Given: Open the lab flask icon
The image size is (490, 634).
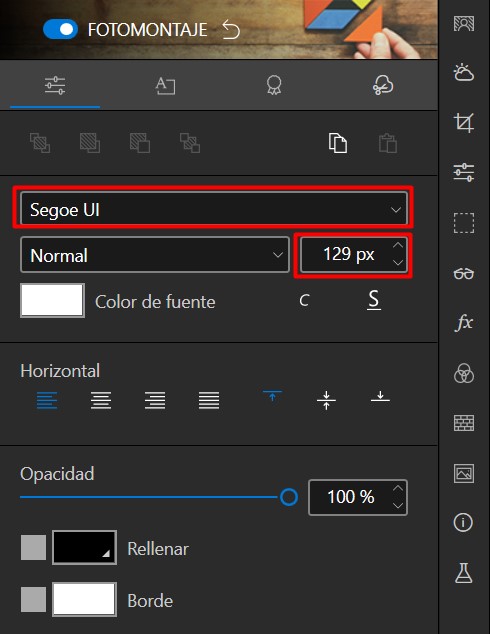Looking at the screenshot, I should 463,573.
